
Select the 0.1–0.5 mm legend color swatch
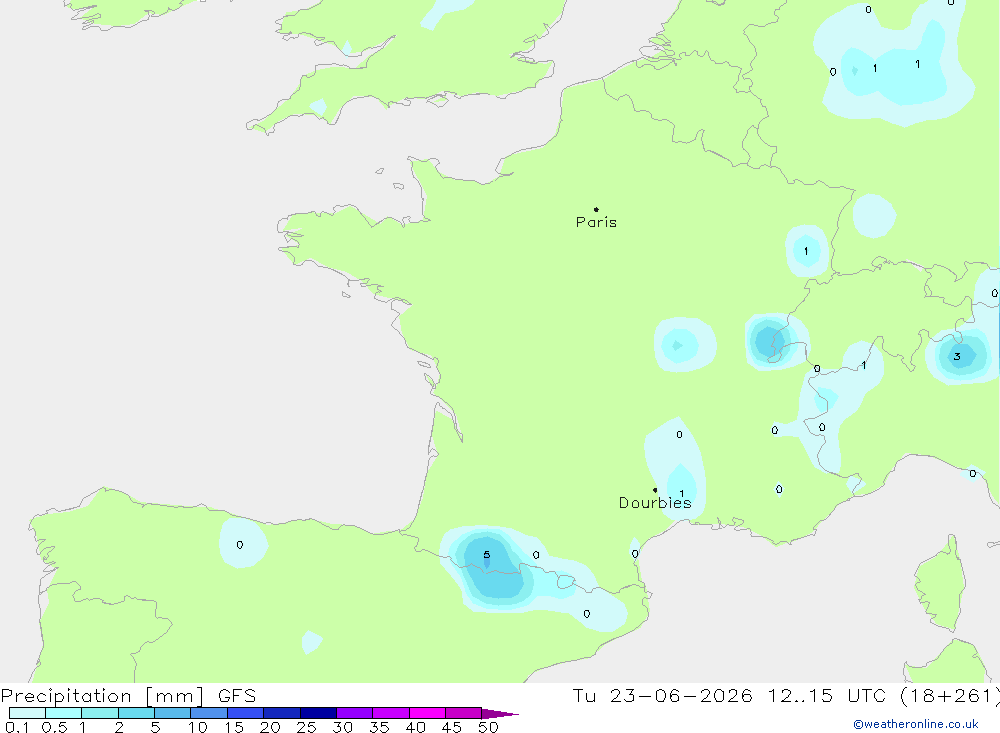click(x=27, y=713)
